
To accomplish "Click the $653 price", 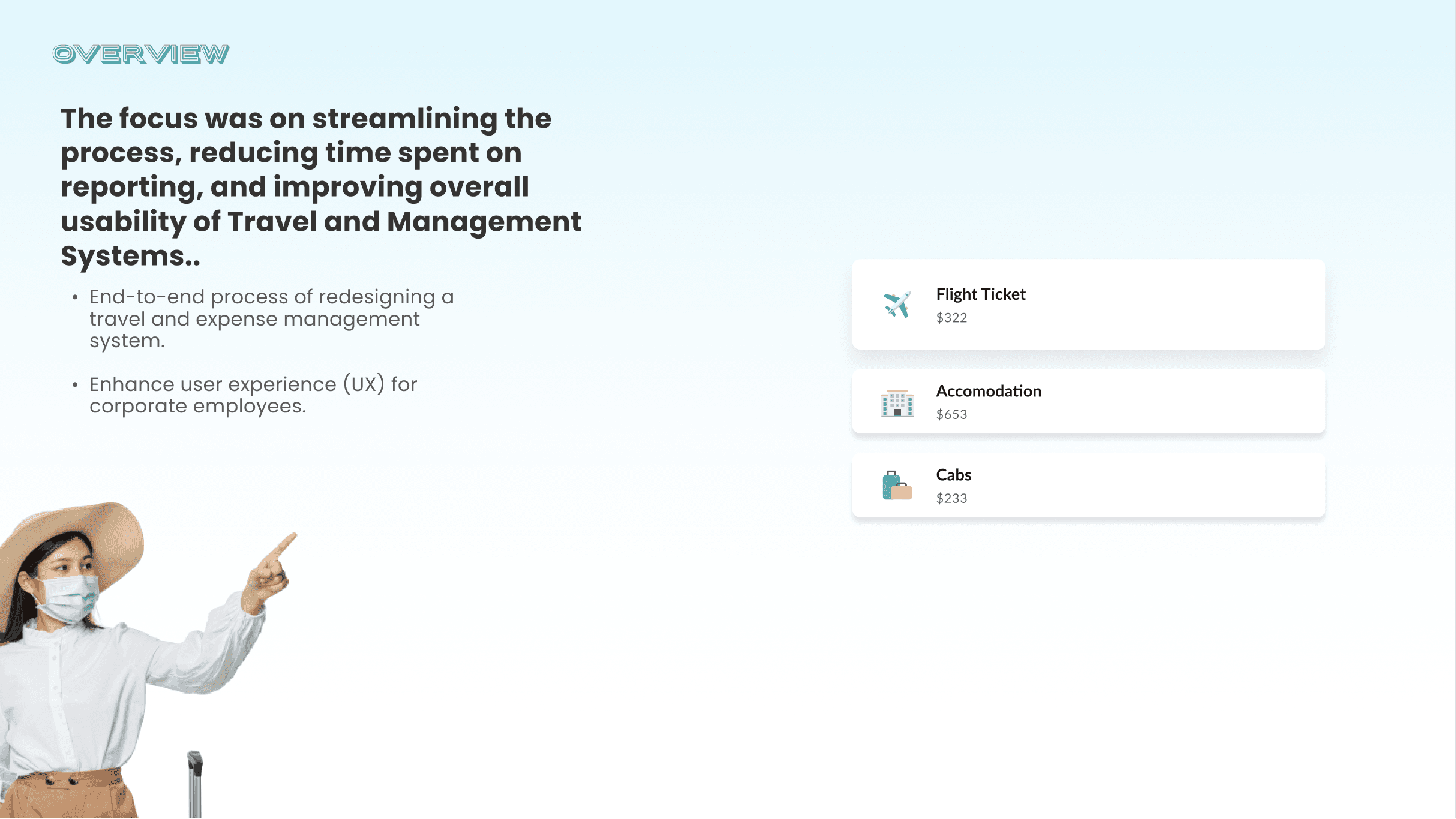I will [951, 414].
